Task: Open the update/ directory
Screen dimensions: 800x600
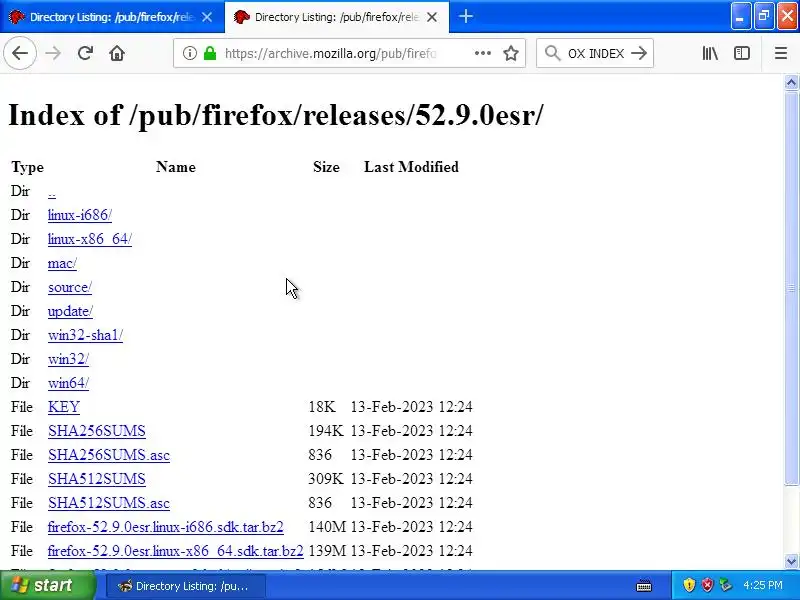Action: 70,311
